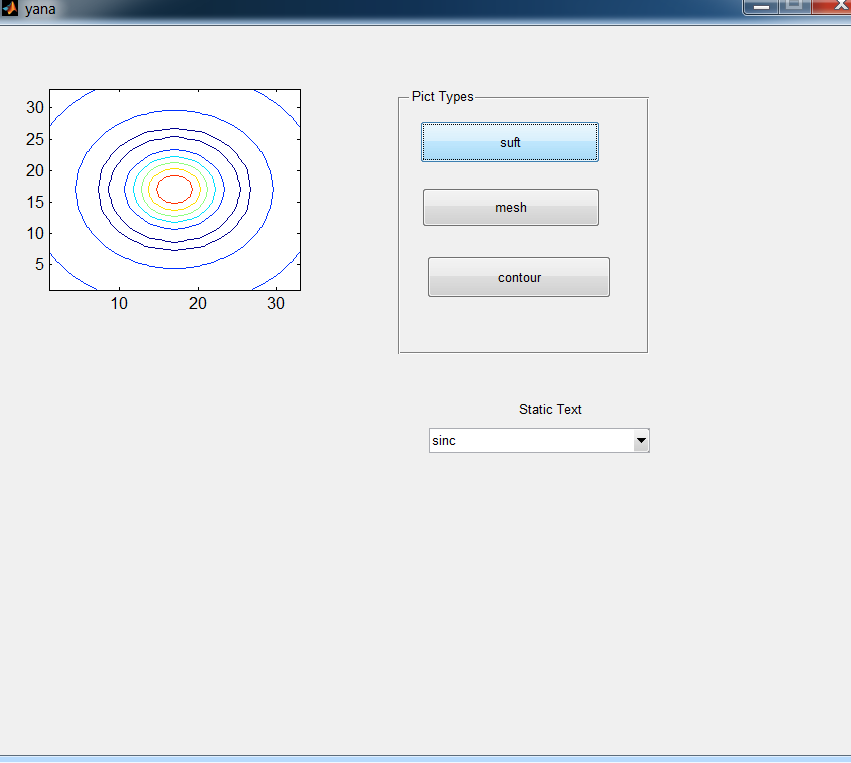Click the Static Text label
Image resolution: width=851 pixels, height=763 pixels.
click(550, 409)
